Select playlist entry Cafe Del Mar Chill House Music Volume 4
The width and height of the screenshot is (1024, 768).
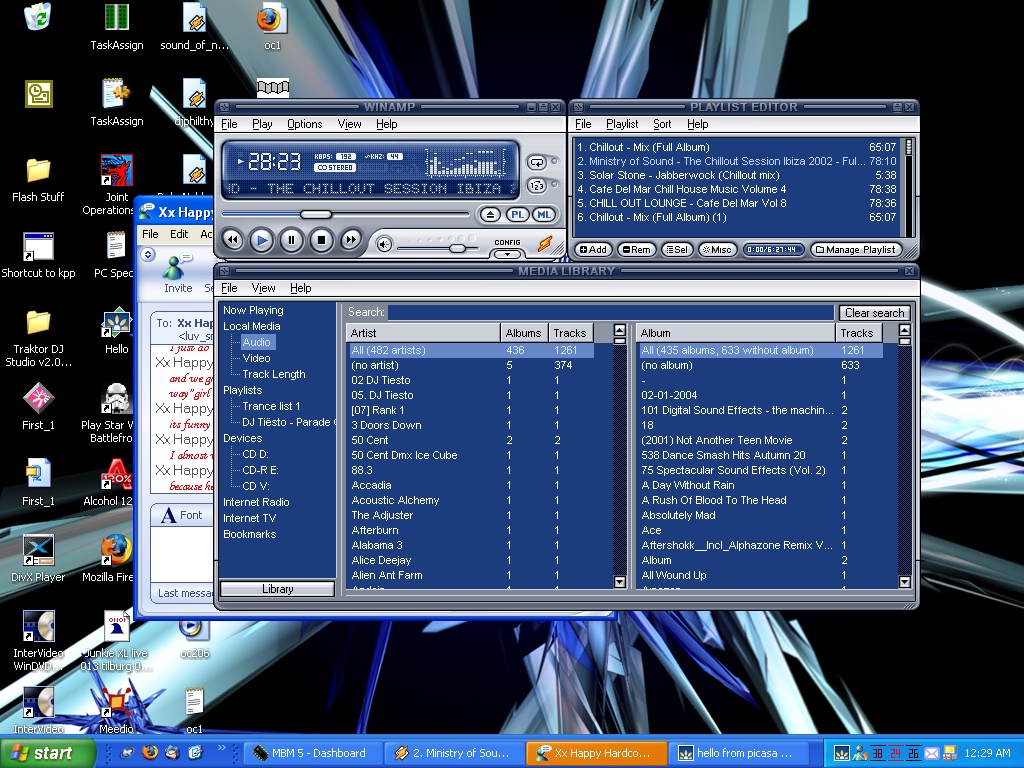coord(736,189)
